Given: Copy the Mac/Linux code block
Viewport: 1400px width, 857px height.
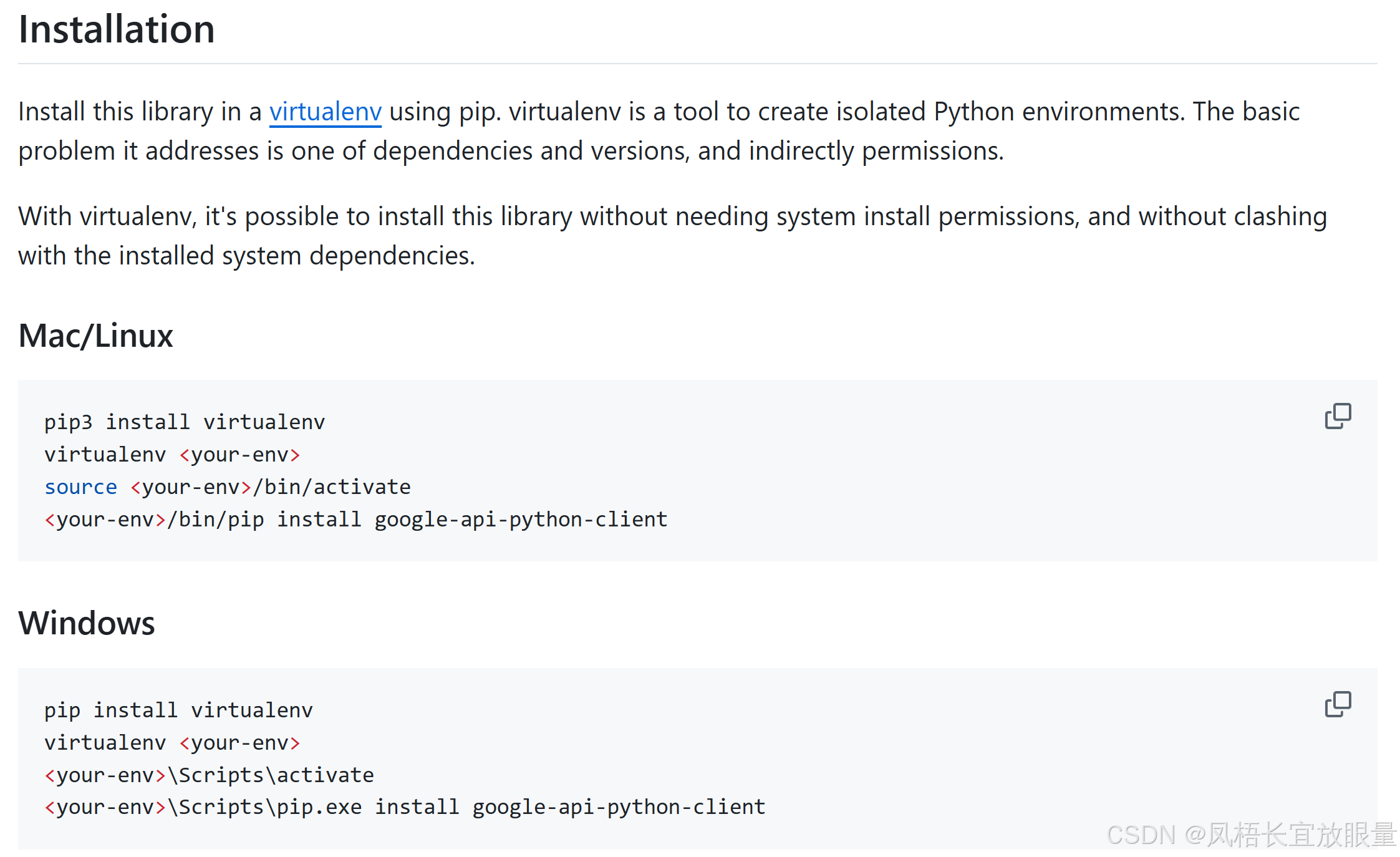Looking at the screenshot, I should 1337,416.
